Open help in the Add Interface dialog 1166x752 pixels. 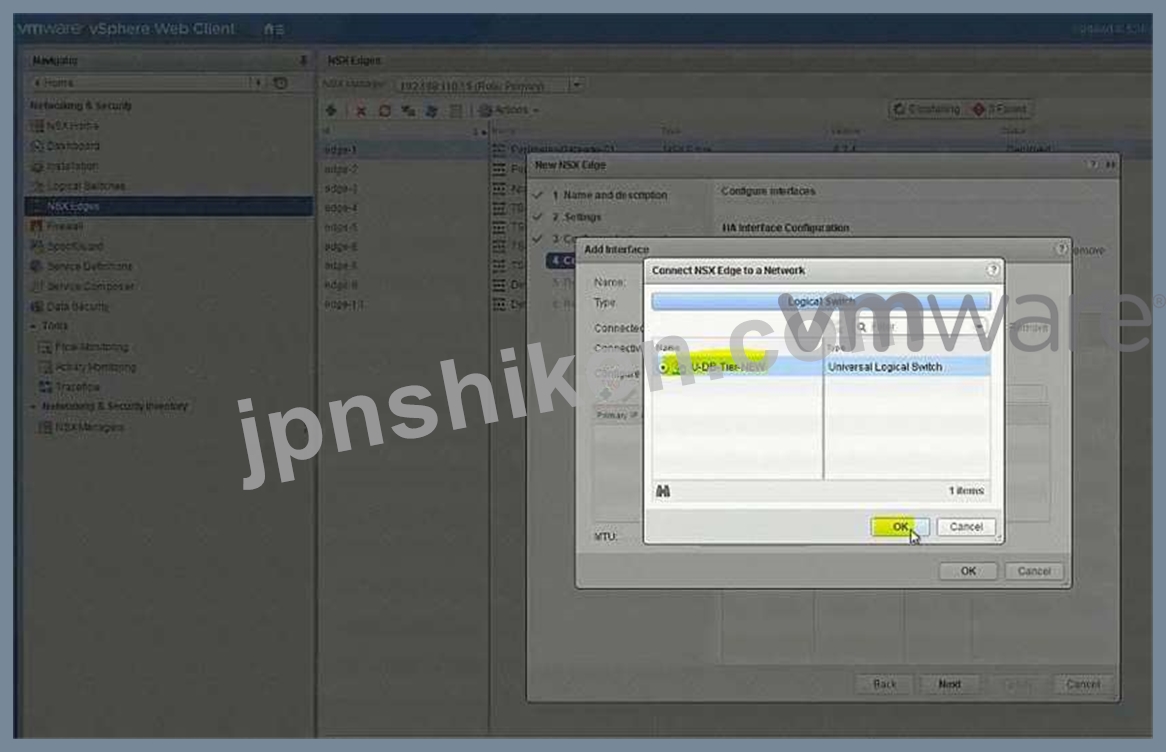click(1061, 249)
